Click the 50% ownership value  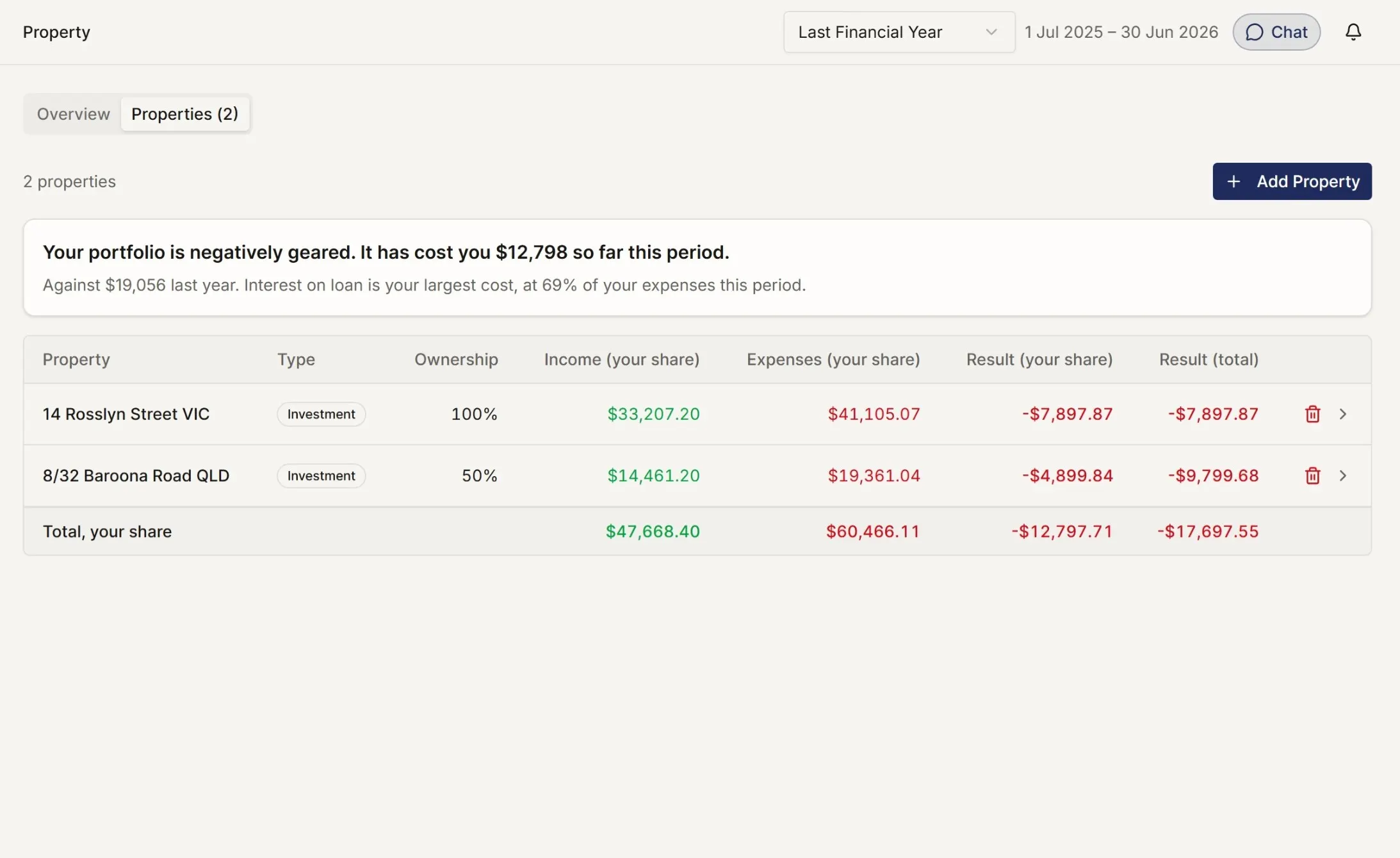click(479, 475)
